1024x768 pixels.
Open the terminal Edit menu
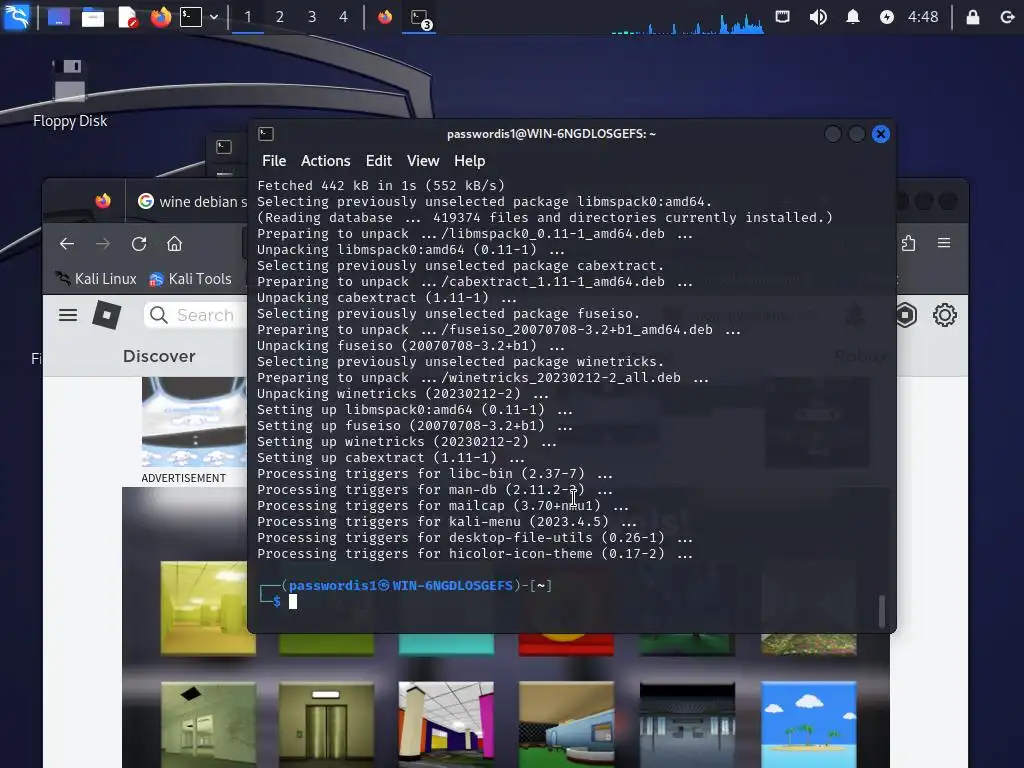[379, 161]
